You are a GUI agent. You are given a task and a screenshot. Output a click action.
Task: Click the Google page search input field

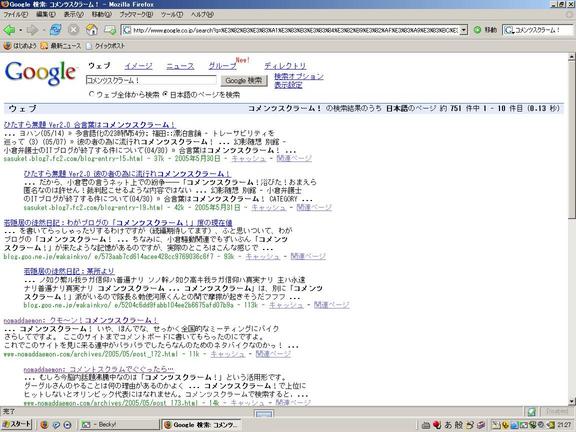pos(151,80)
